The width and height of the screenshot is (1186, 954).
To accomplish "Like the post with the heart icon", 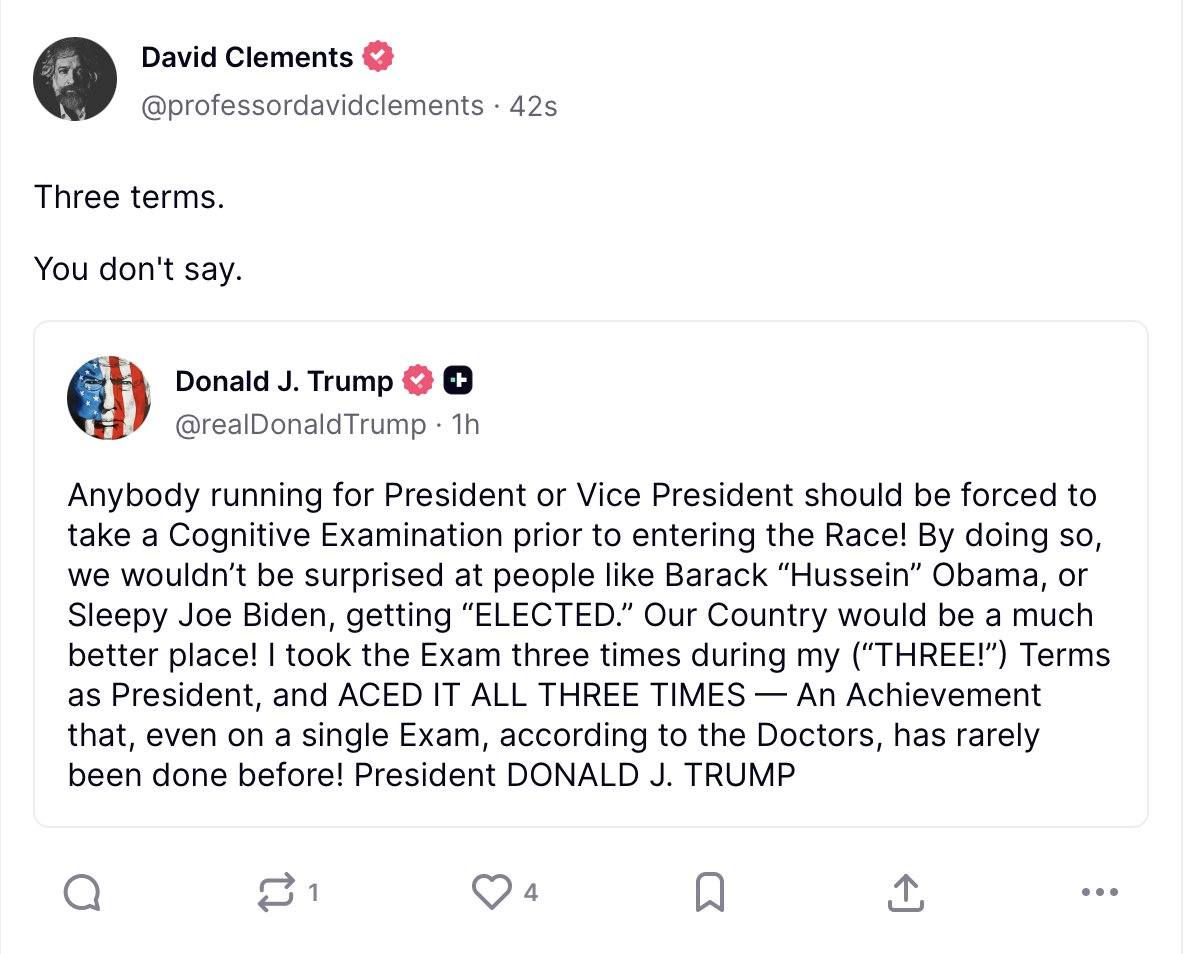I will (x=492, y=893).
